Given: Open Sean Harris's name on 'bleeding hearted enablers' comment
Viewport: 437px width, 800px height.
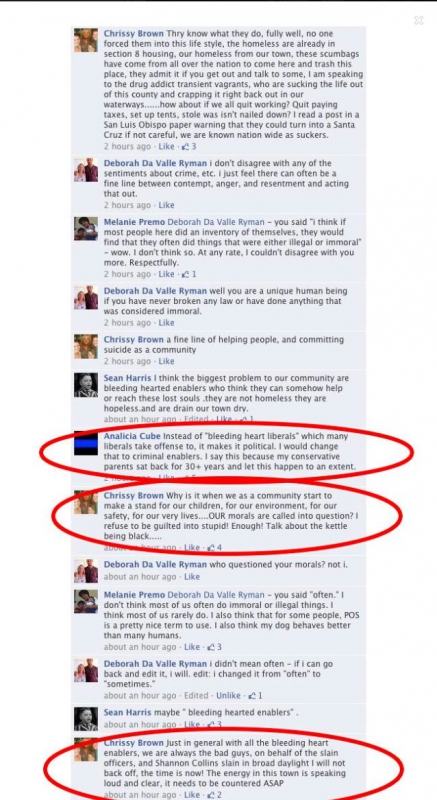Looking at the screenshot, I should tap(128, 712).
